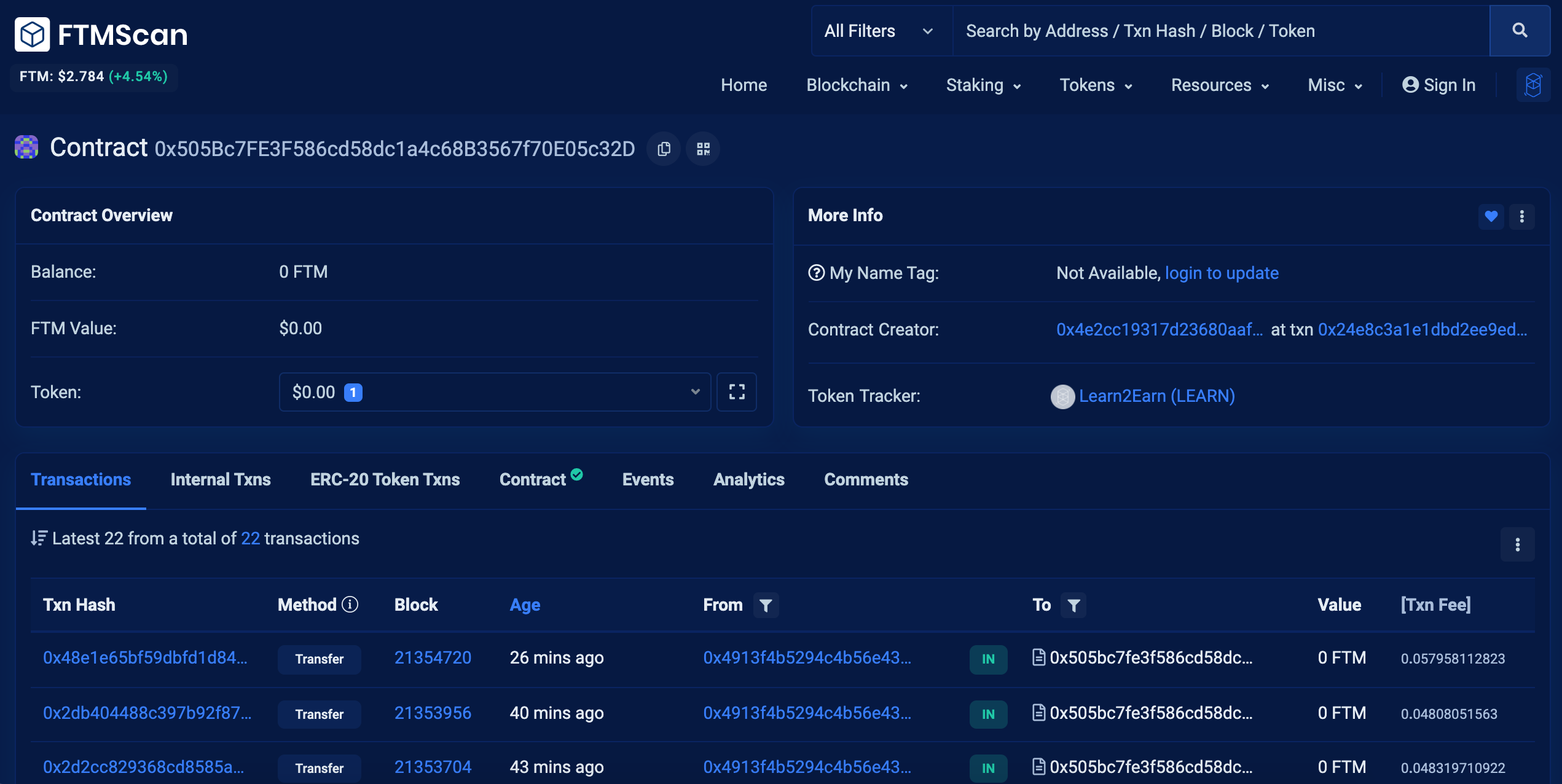Click the Learn2Earn (LEARN) token link
Image resolution: width=1562 pixels, height=784 pixels.
(x=1156, y=396)
